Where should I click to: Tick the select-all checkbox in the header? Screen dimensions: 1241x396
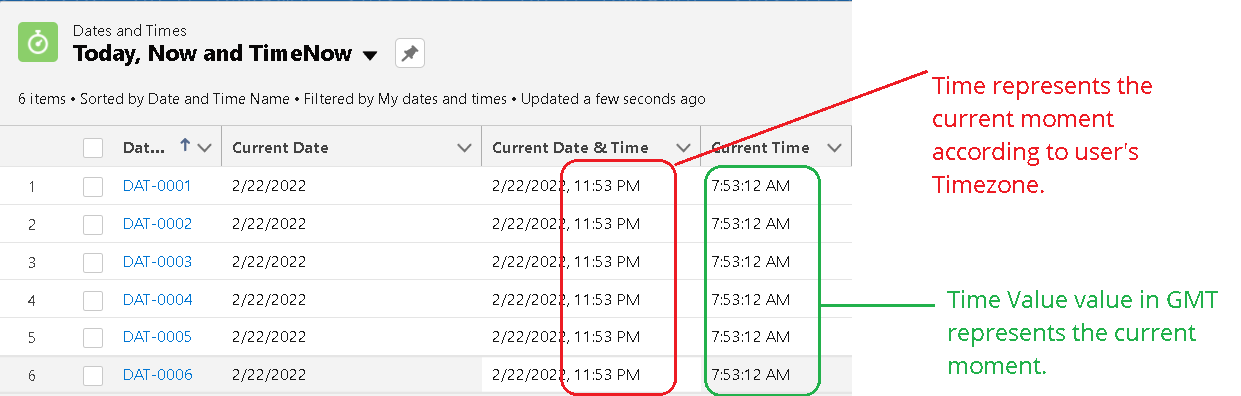pyautogui.click(x=93, y=148)
